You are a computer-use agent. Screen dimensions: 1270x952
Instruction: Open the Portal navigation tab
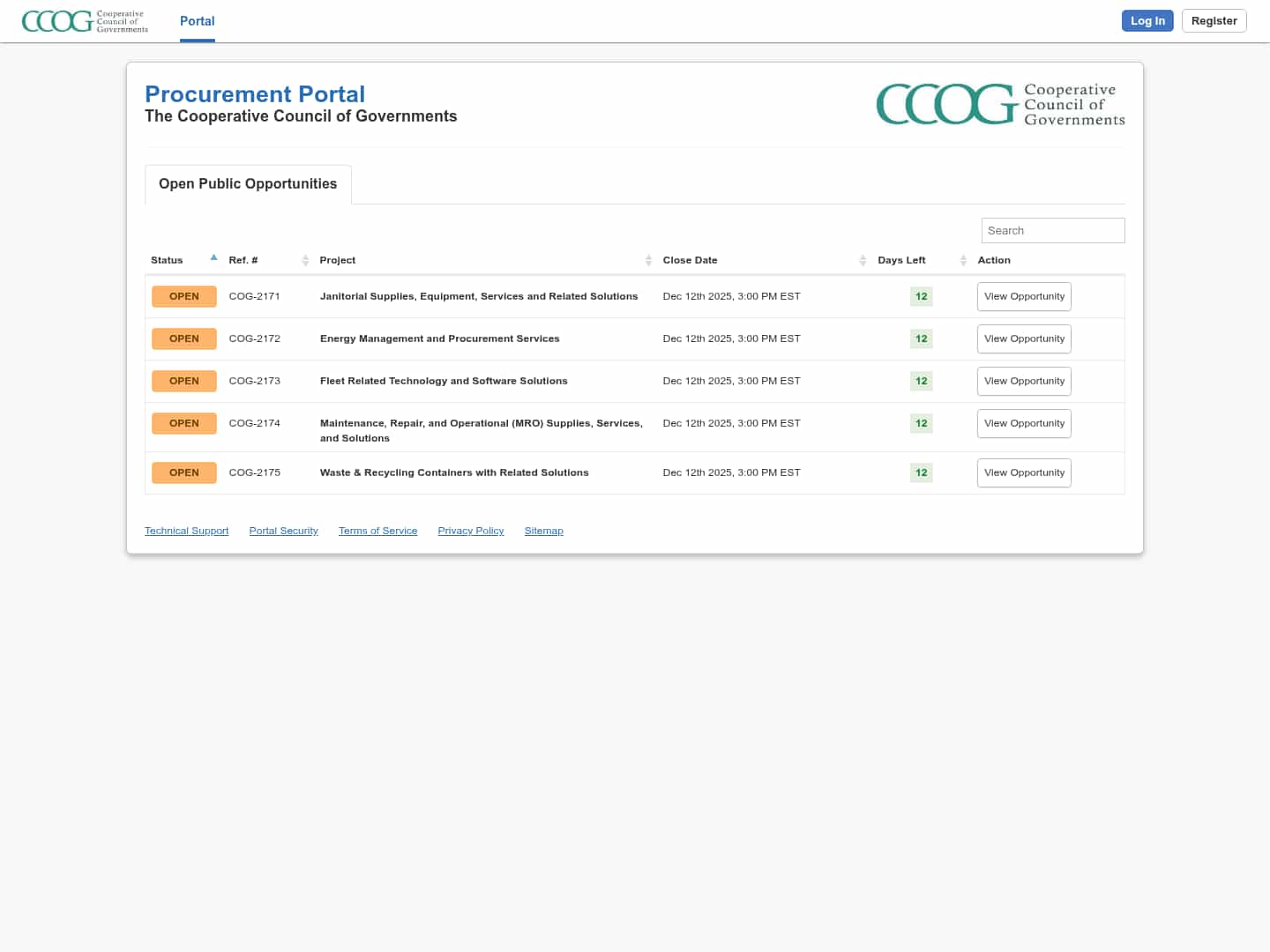click(x=197, y=21)
